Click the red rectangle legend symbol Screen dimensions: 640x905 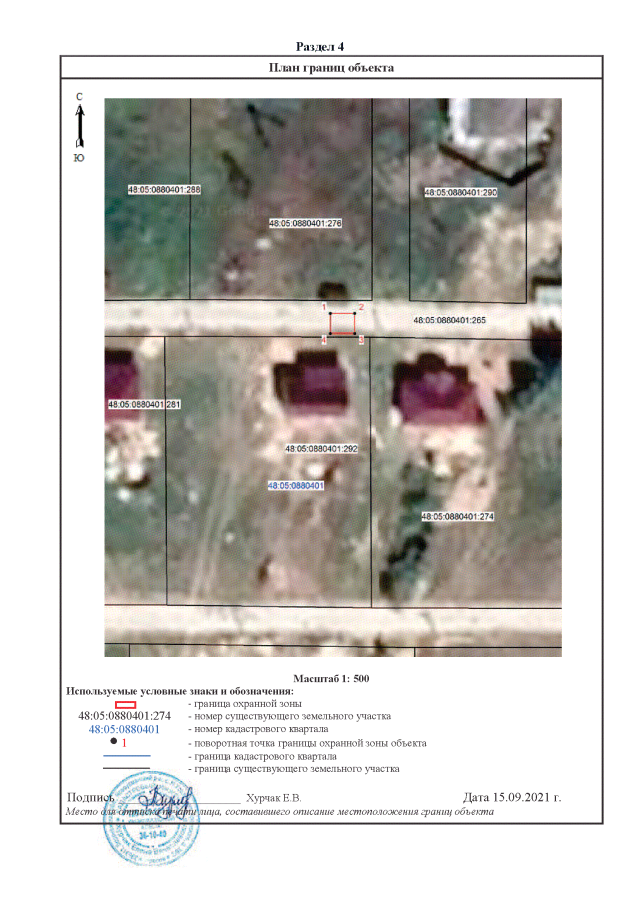125,705
